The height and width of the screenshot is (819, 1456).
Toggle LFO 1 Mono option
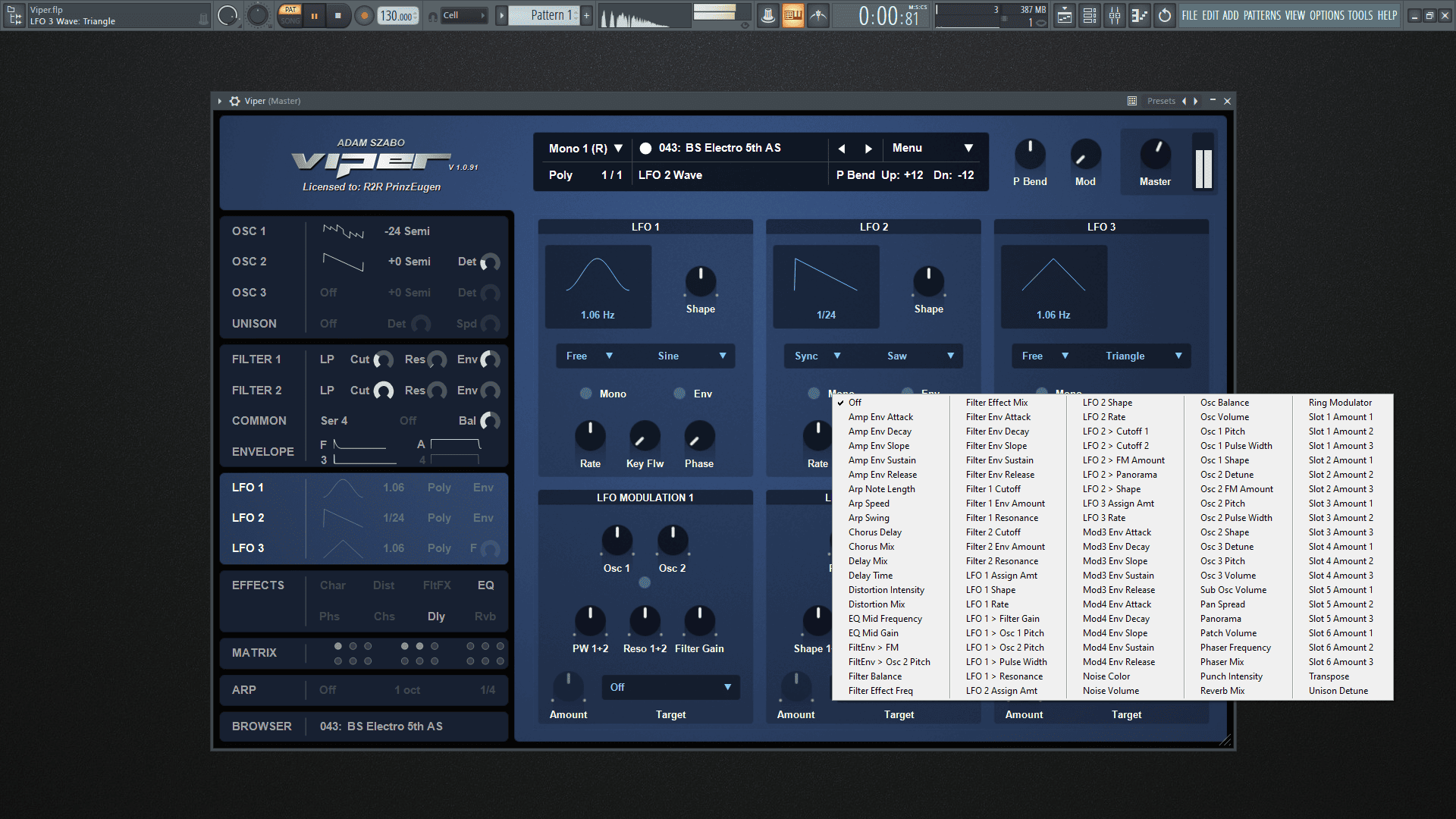pos(604,394)
